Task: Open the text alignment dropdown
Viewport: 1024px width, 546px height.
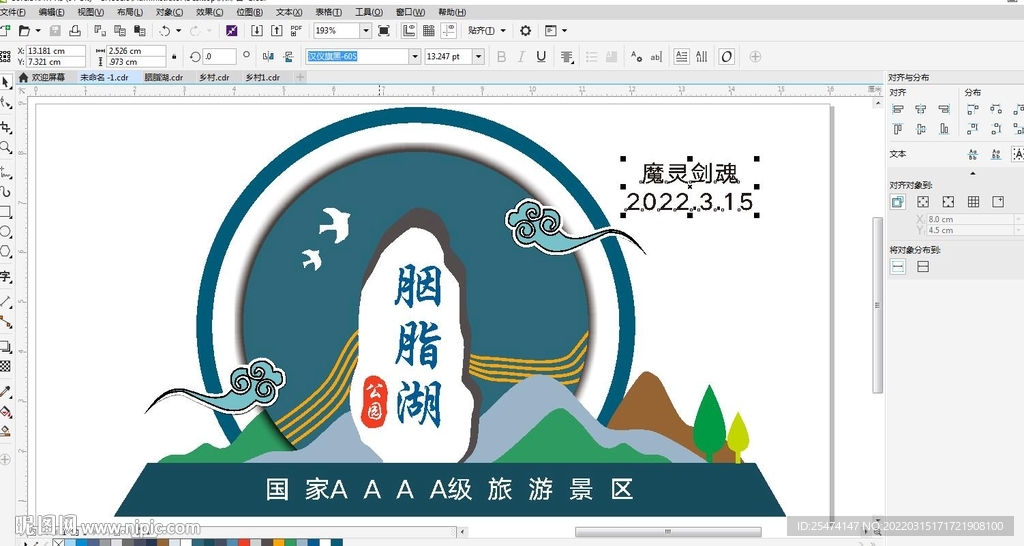Action: click(567, 57)
